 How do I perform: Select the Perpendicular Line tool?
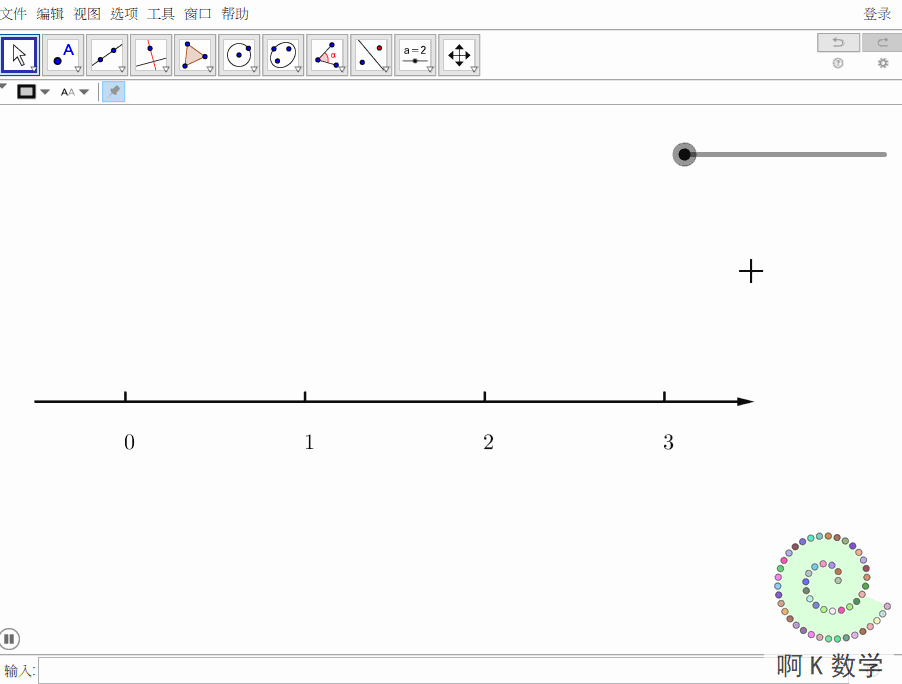coord(151,55)
